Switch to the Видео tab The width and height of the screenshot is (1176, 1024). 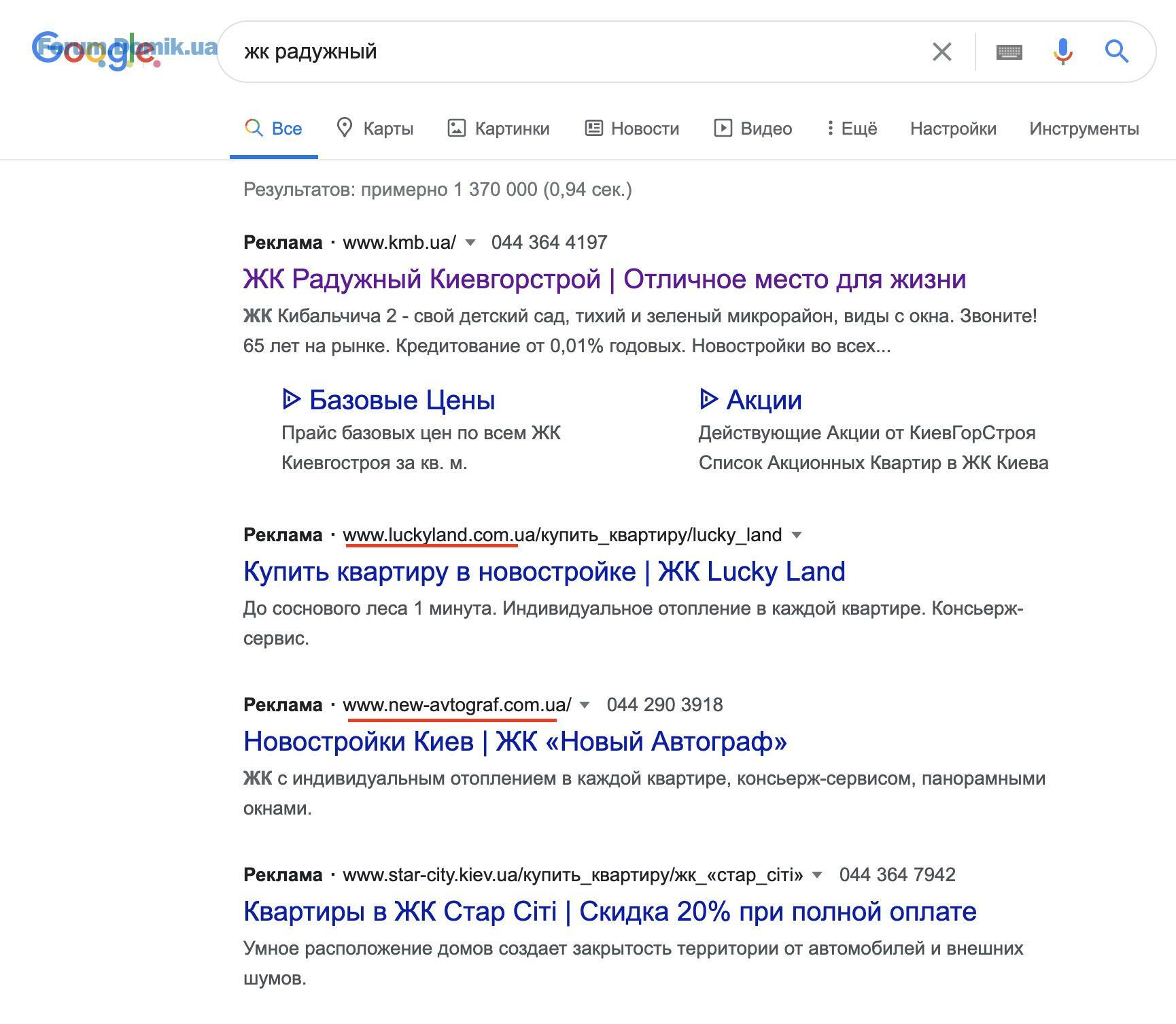point(753,129)
